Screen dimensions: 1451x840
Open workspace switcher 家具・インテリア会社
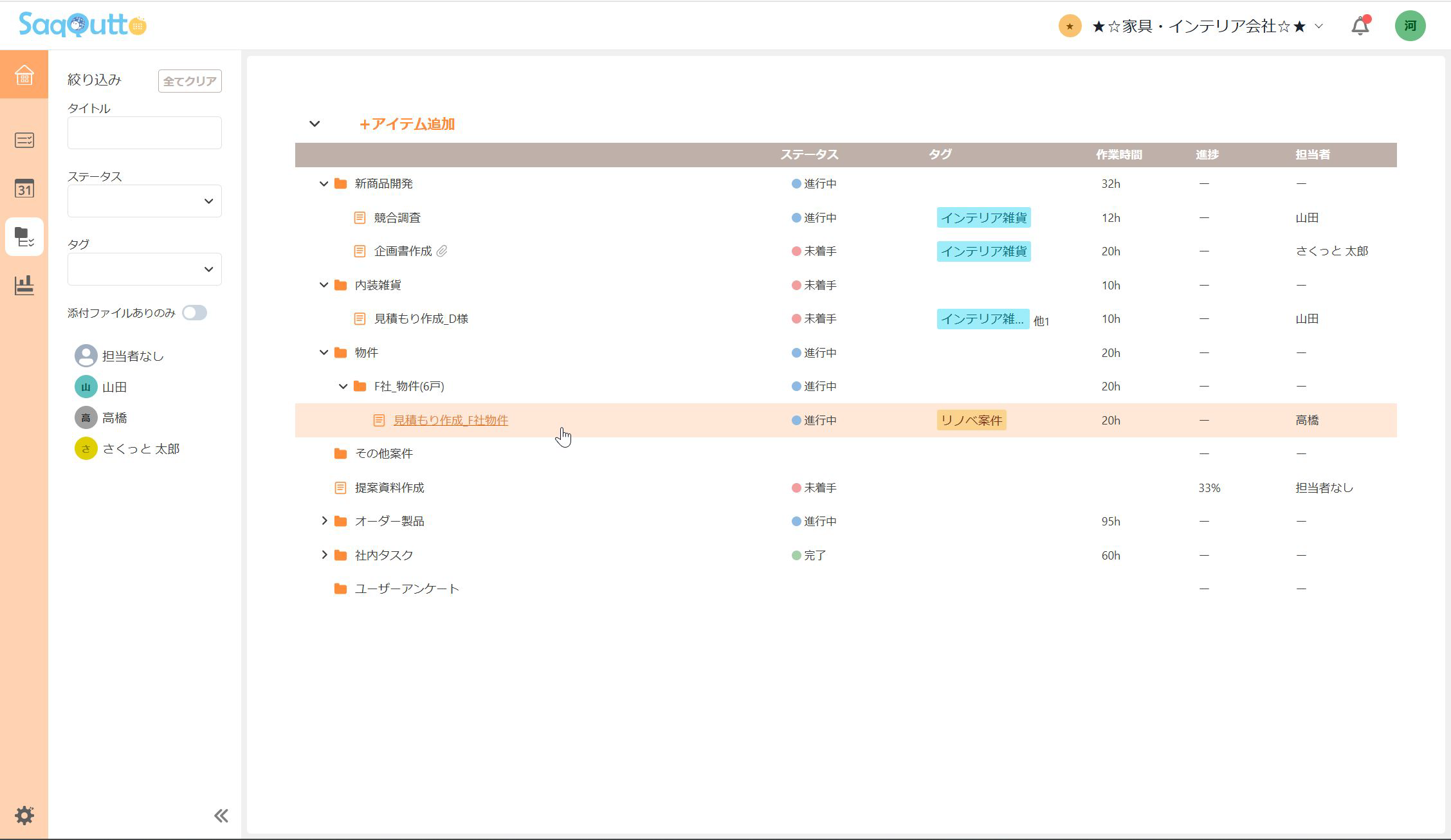click(1200, 26)
